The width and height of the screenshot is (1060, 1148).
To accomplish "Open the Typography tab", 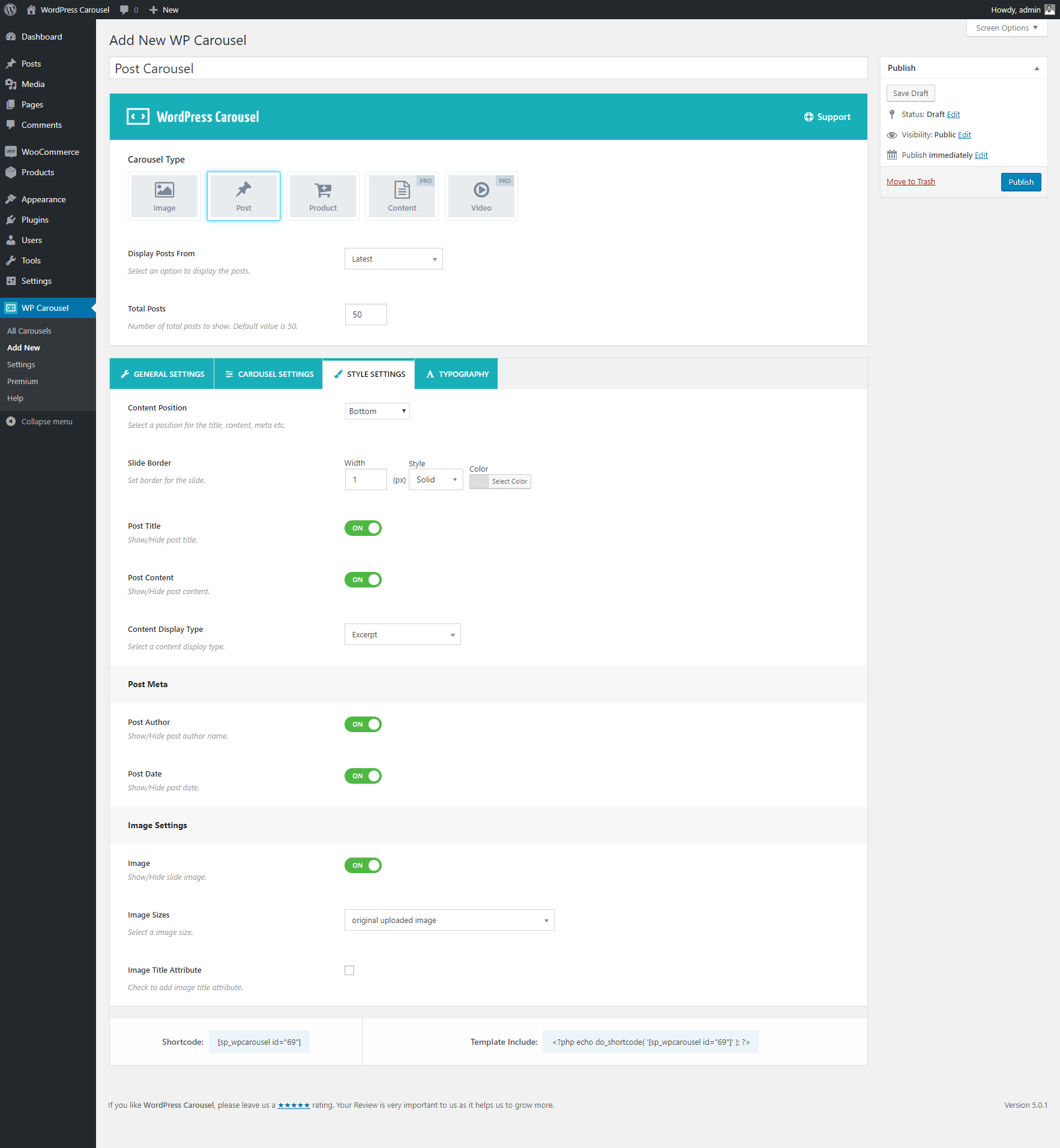I will point(457,374).
